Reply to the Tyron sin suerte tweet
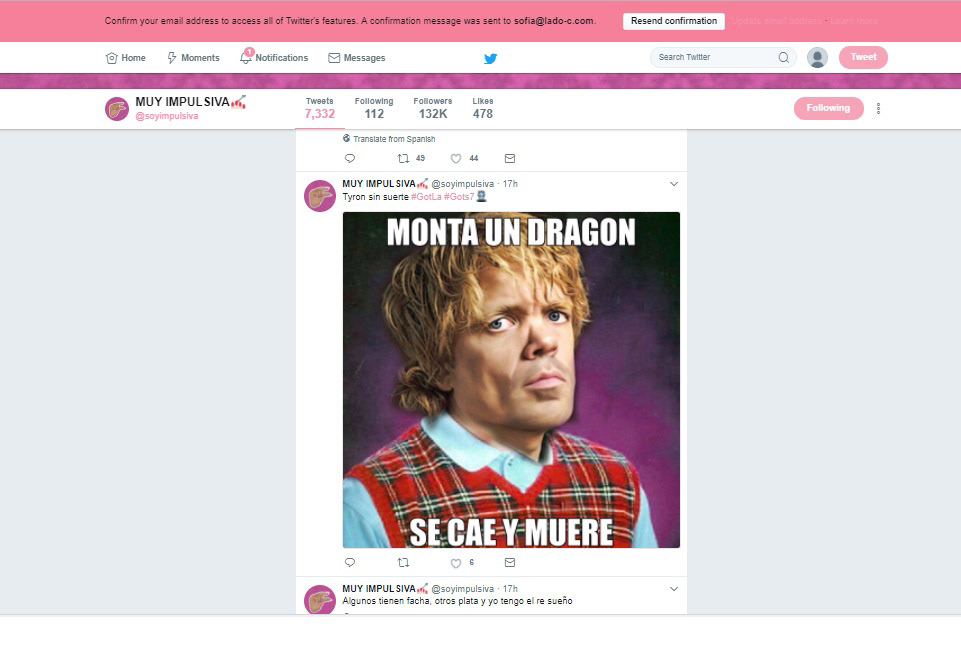This screenshot has height=664, width=961. [x=350, y=562]
